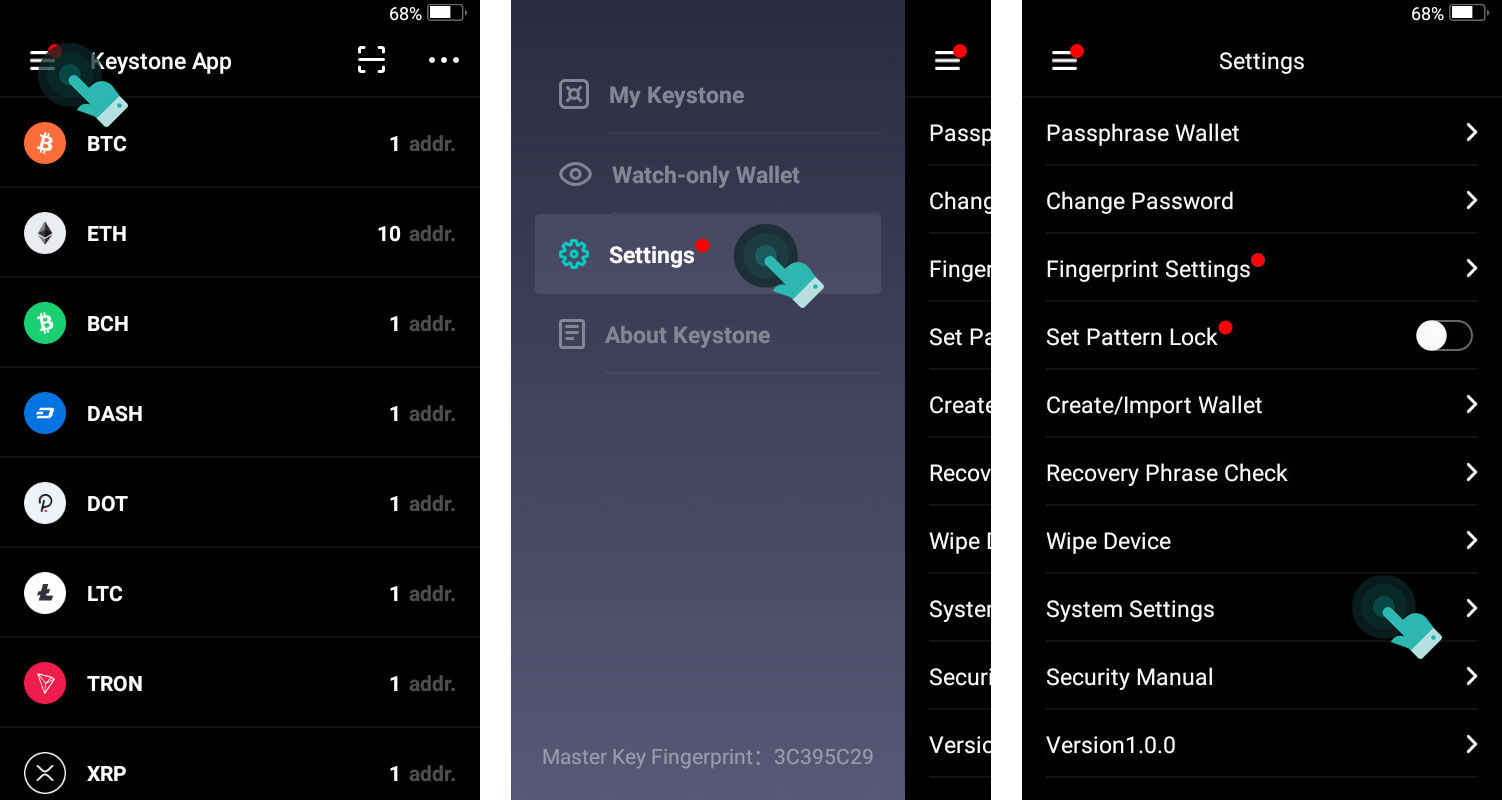The width and height of the screenshot is (1502, 800).
Task: Tap the blue DASH coin icon
Action: click(x=45, y=413)
